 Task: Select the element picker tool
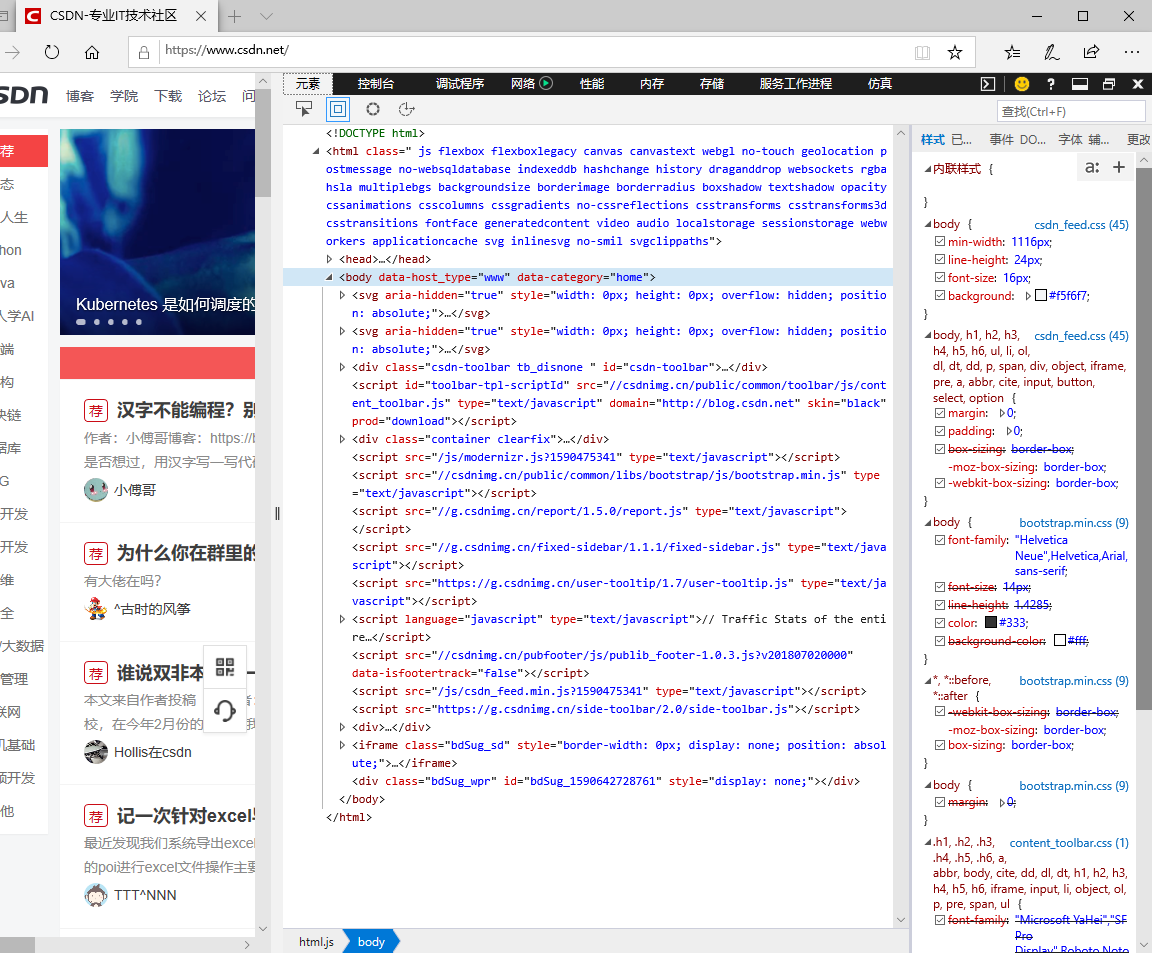[303, 109]
